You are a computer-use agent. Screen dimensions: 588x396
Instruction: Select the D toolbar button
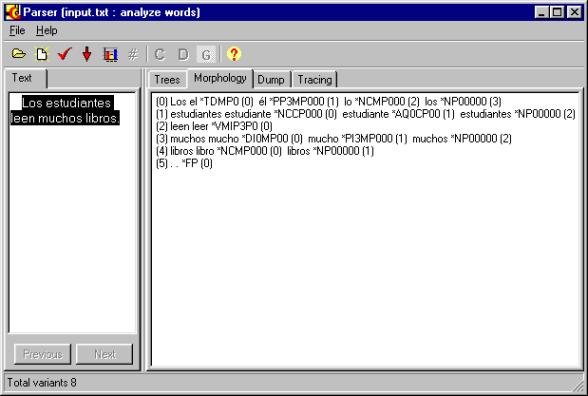pos(183,55)
